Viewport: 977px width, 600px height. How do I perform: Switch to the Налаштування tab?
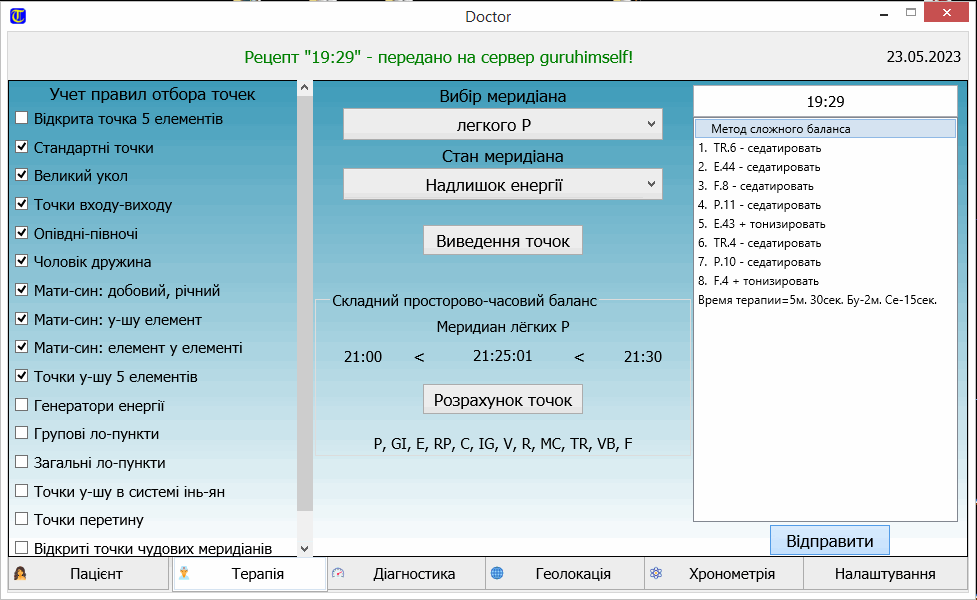[883, 574]
